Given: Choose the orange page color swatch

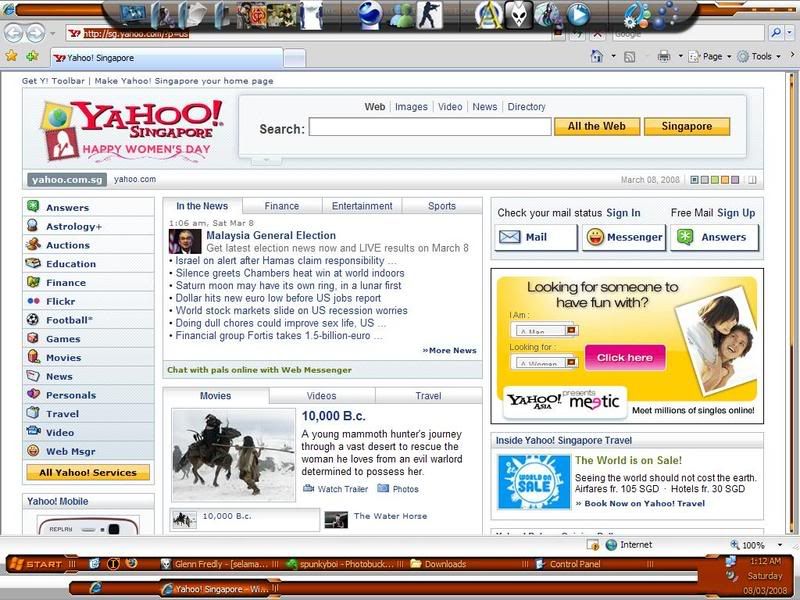Looking at the screenshot, I should tap(725, 180).
